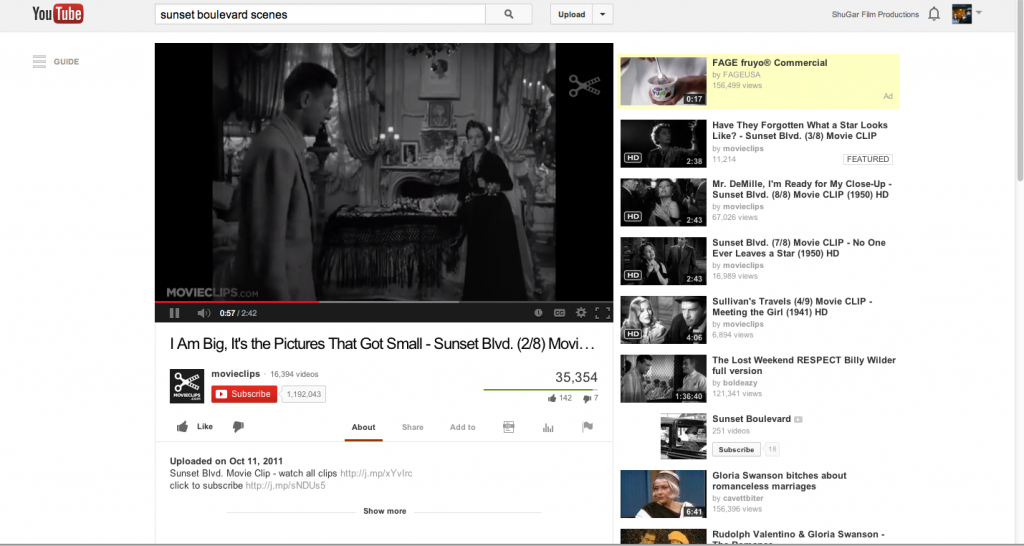Click the 0:57 / 2:42 time display
1024x546 pixels.
point(238,313)
